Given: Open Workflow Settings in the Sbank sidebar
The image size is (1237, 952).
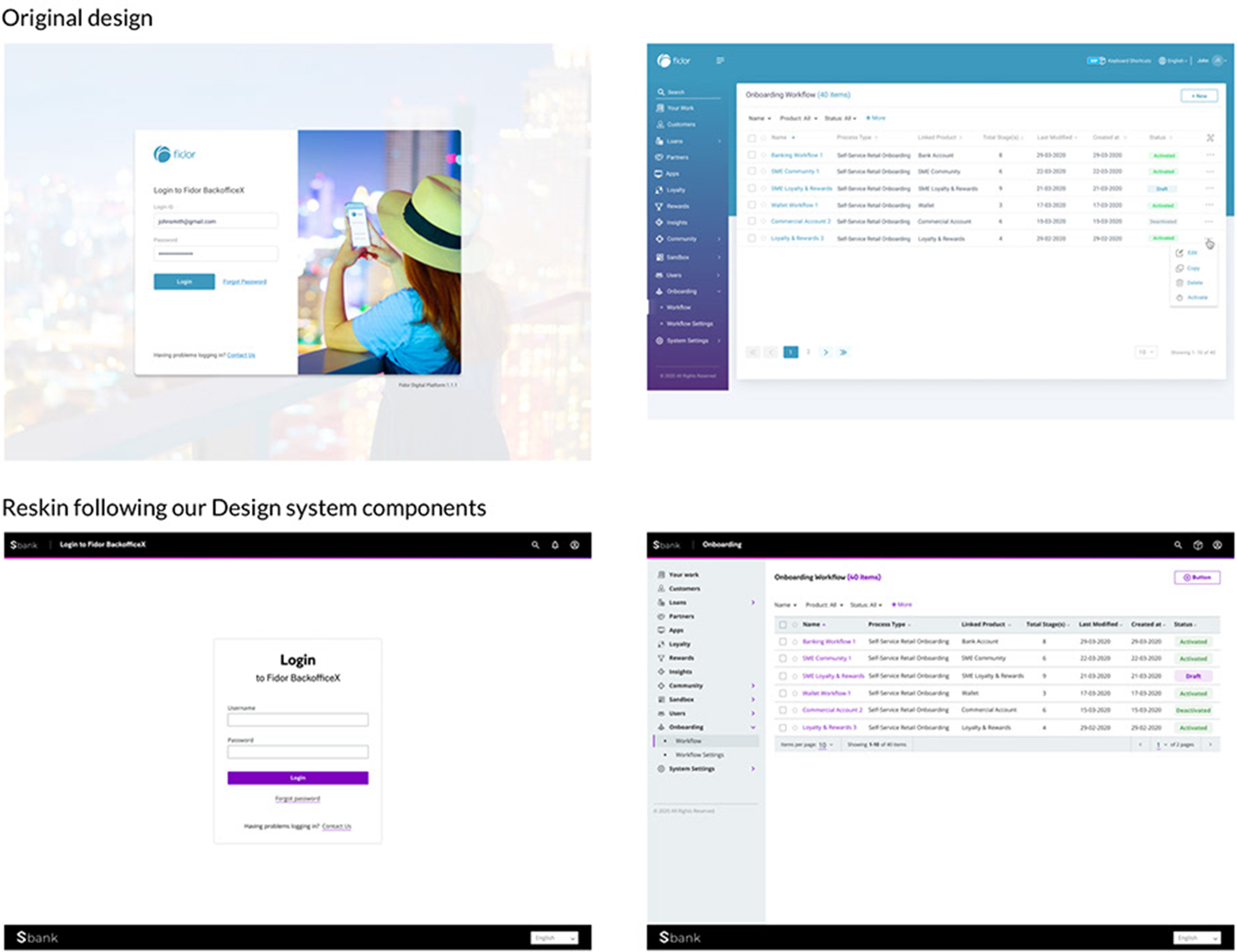Looking at the screenshot, I should click(x=699, y=755).
